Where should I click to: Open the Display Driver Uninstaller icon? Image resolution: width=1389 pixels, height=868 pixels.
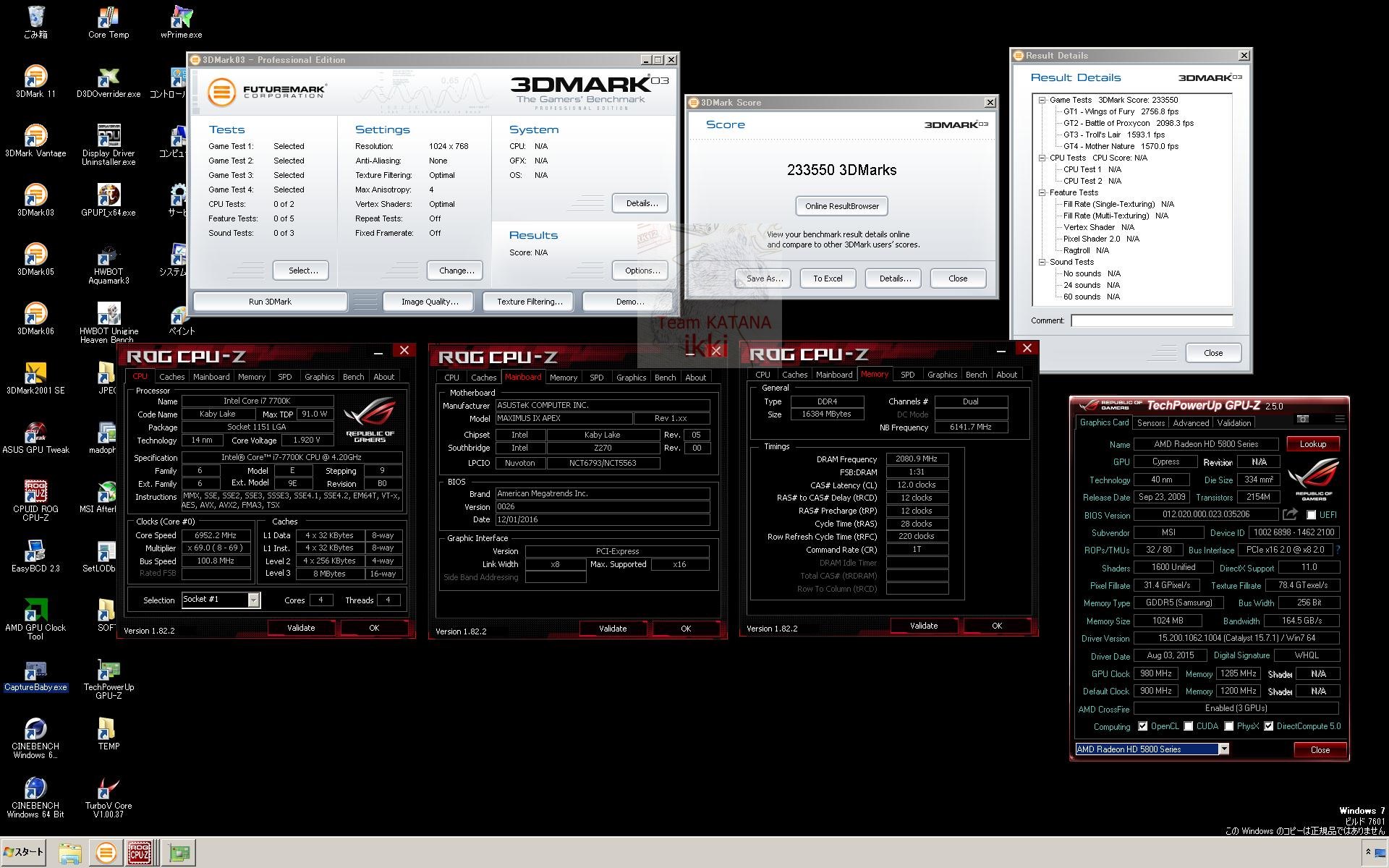click(x=109, y=145)
